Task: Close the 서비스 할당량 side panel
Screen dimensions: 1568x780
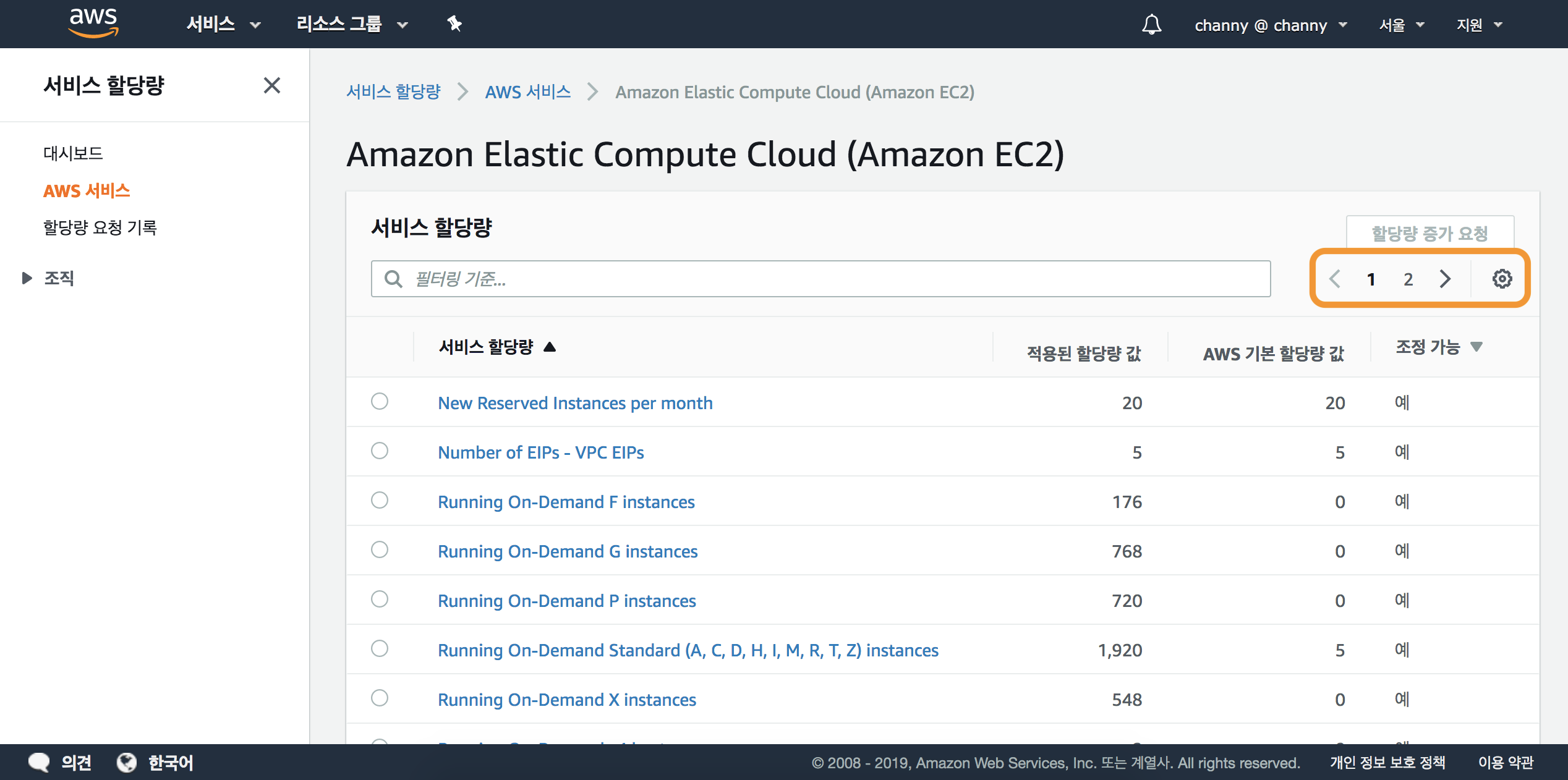Action: pos(272,85)
